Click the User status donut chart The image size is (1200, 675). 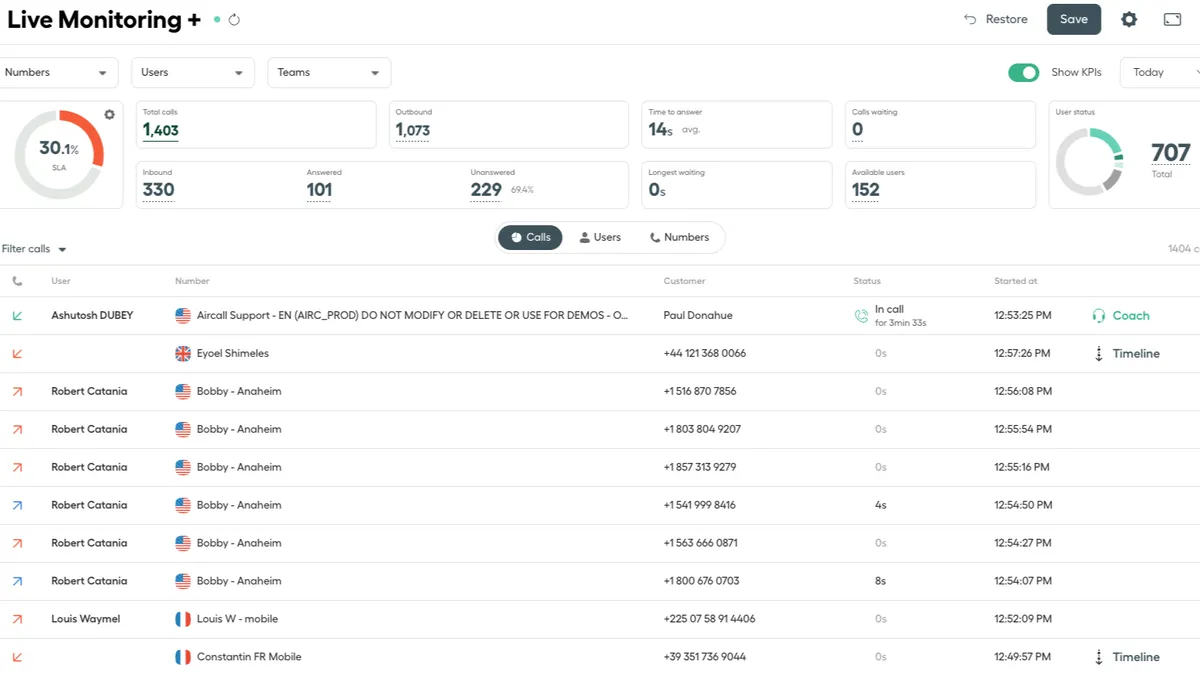coord(1090,161)
